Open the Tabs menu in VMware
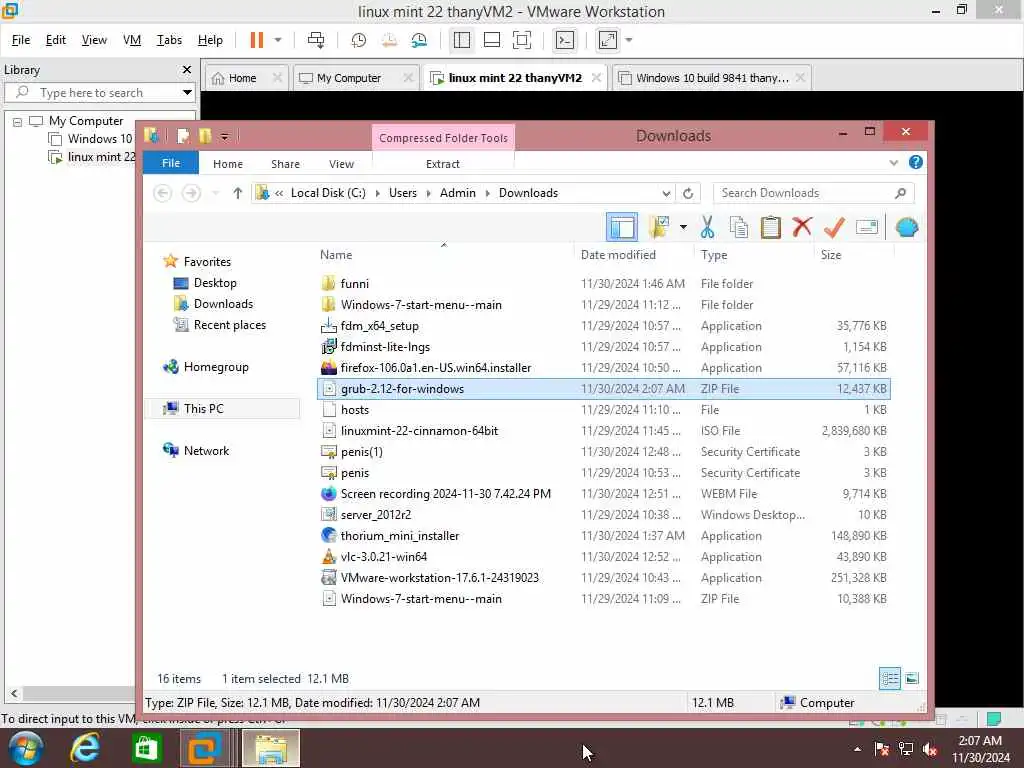Image resolution: width=1024 pixels, height=768 pixels. click(169, 40)
